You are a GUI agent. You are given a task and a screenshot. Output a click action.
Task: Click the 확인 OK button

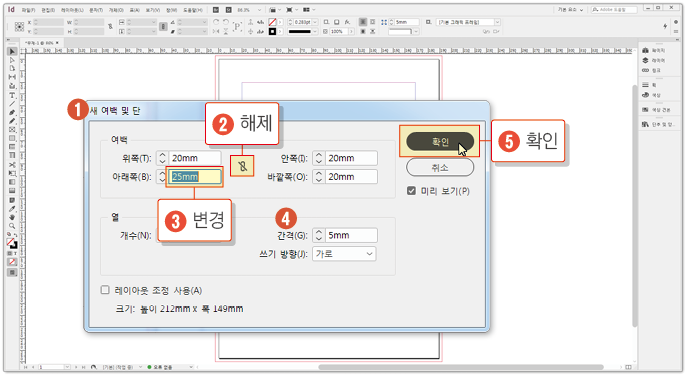439,142
